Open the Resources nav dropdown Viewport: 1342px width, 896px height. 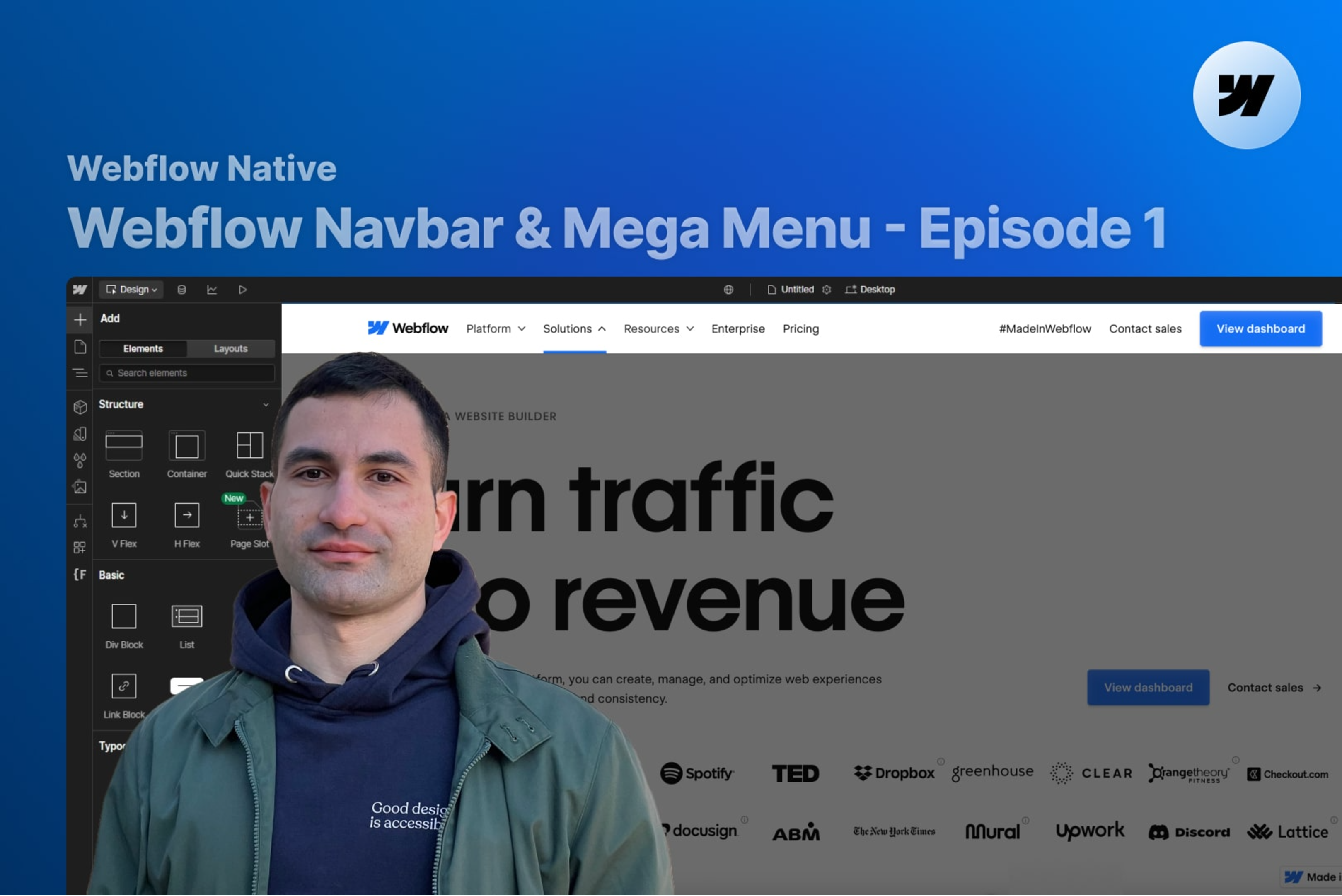coord(658,329)
